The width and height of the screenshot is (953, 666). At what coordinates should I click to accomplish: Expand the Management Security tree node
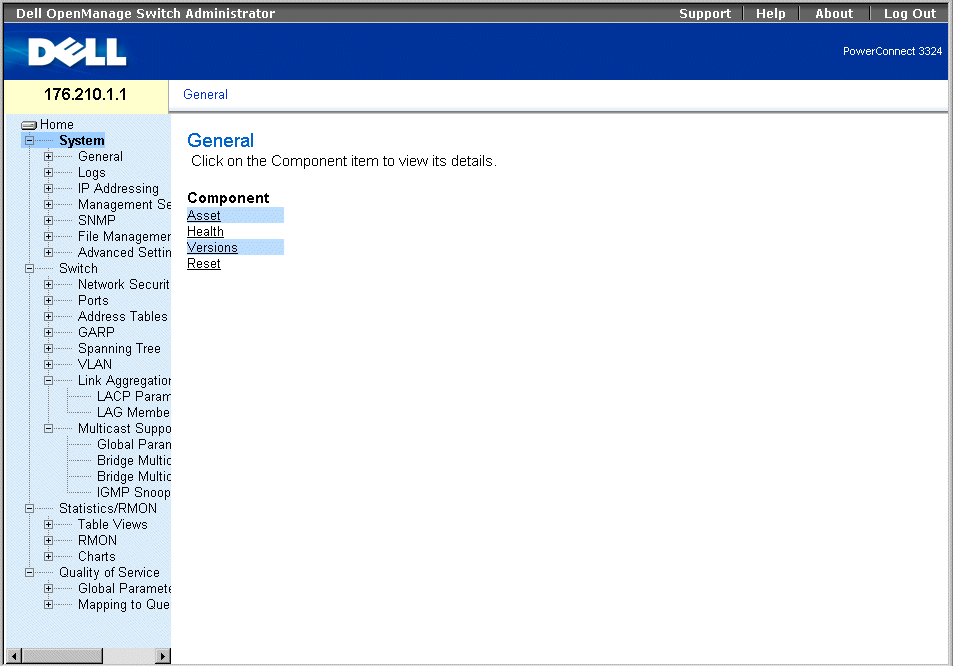coord(48,204)
